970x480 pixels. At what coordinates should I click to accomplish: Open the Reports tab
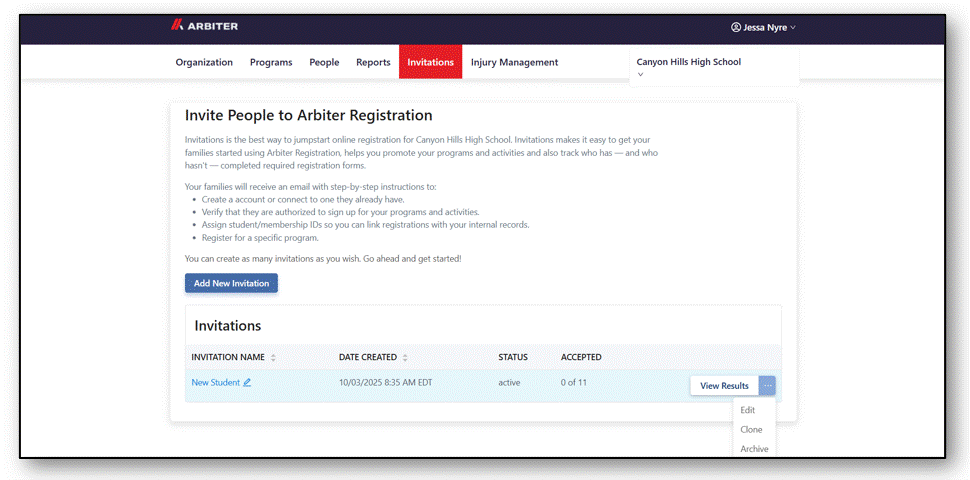[x=373, y=62]
